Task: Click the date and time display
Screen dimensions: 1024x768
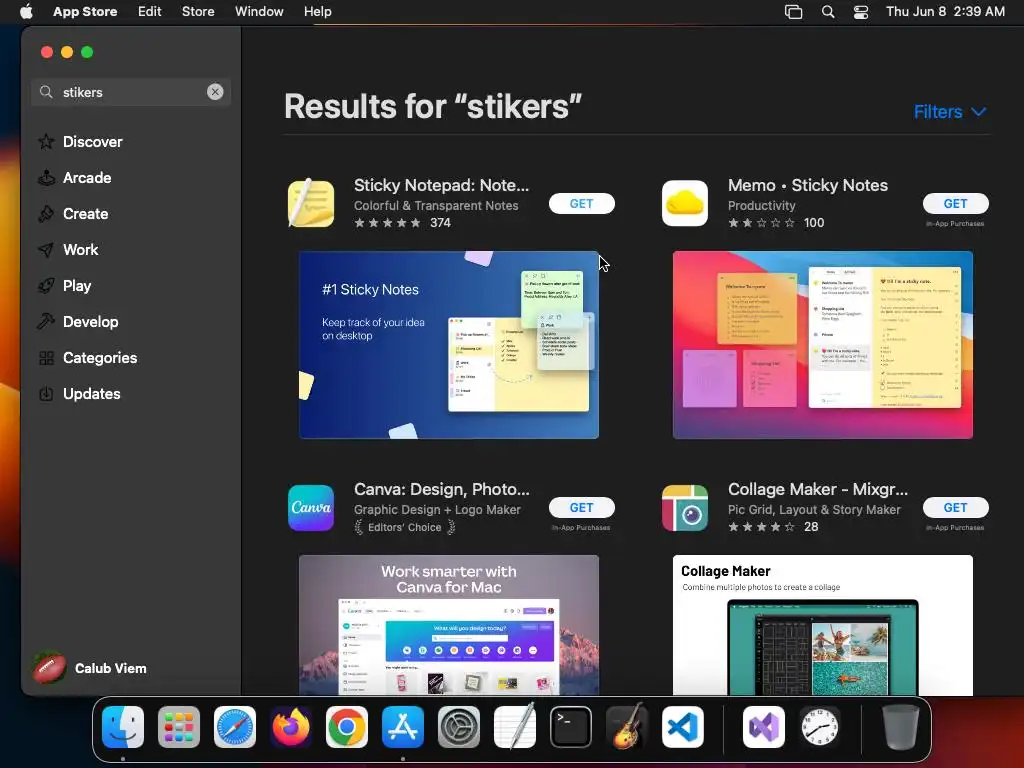Action: 945,11
